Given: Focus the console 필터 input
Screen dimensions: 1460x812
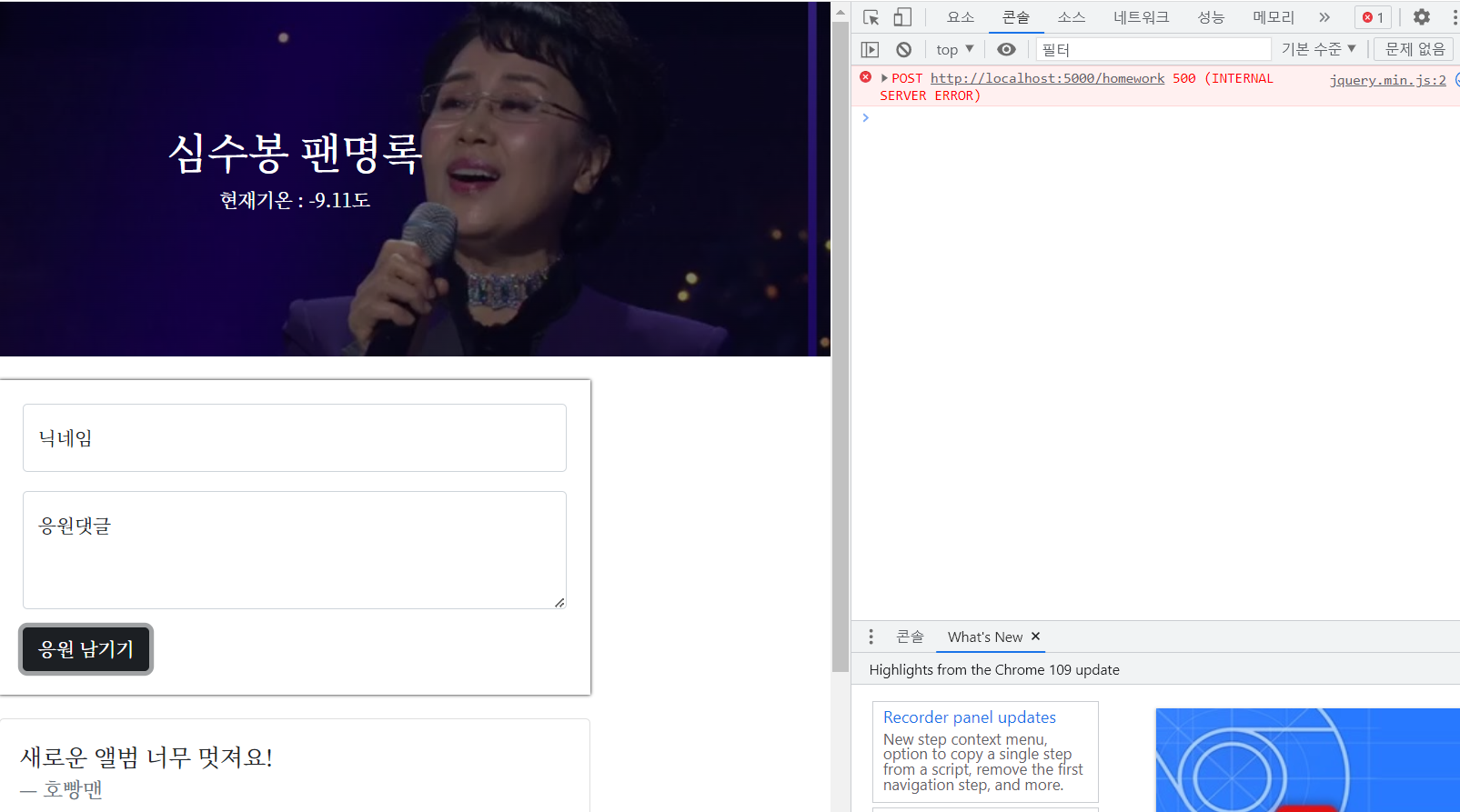Looking at the screenshot, I should [x=1153, y=49].
